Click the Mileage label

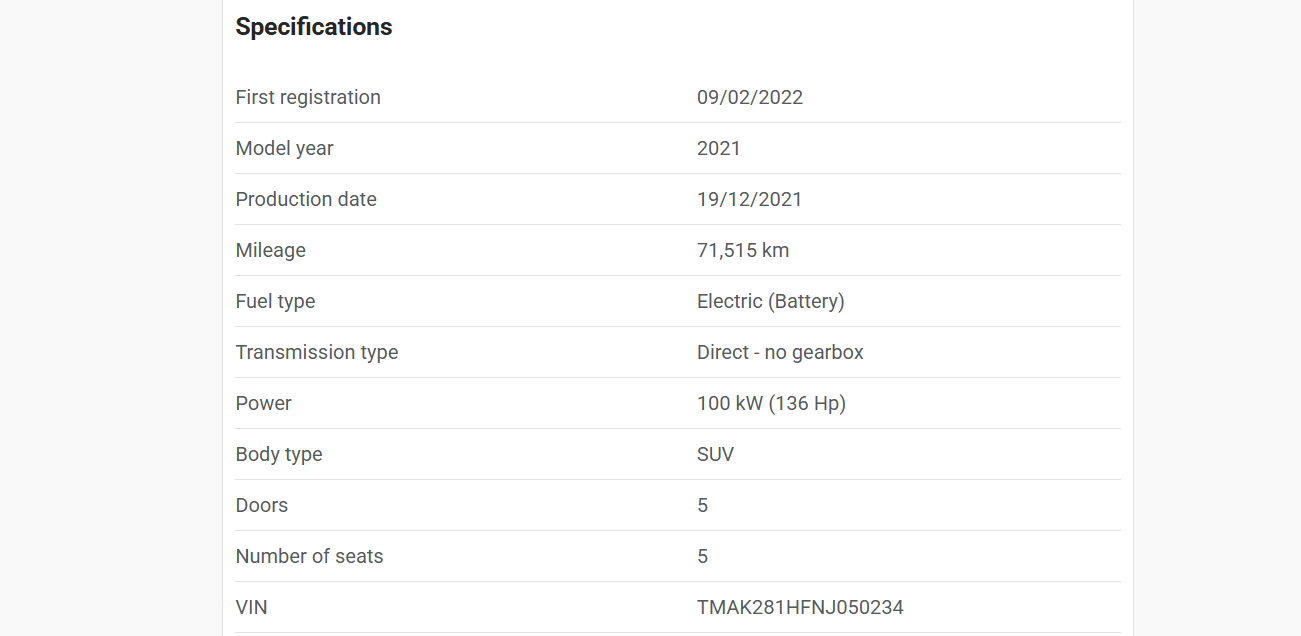pos(271,250)
